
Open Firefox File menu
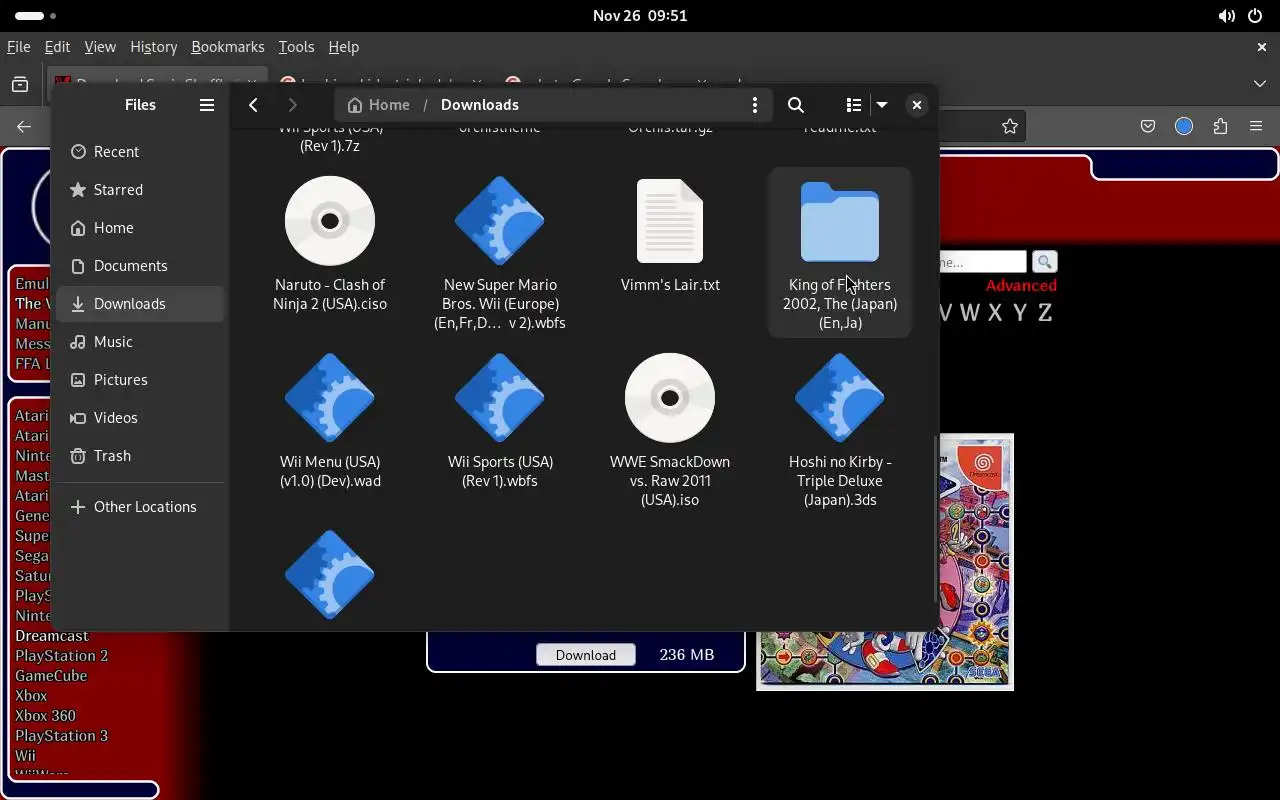click(x=18, y=47)
